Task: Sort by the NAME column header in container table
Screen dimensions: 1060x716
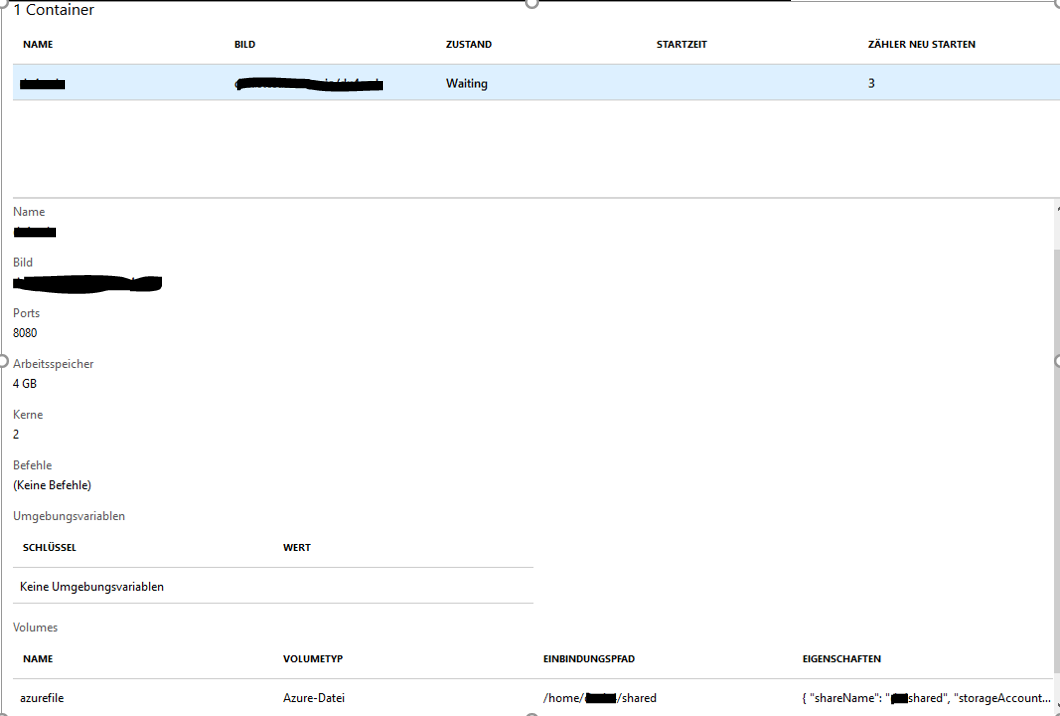Action: coord(38,45)
